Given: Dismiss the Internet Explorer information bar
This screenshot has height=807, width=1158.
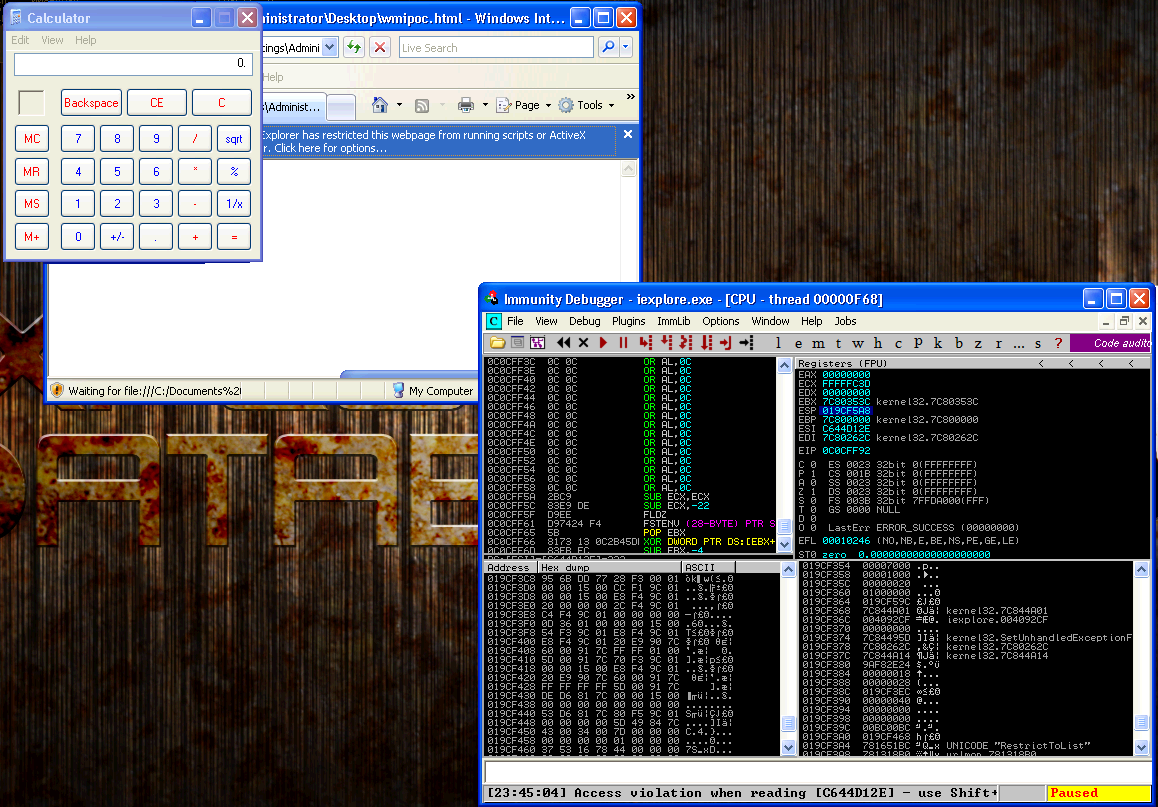Looking at the screenshot, I should pos(628,134).
